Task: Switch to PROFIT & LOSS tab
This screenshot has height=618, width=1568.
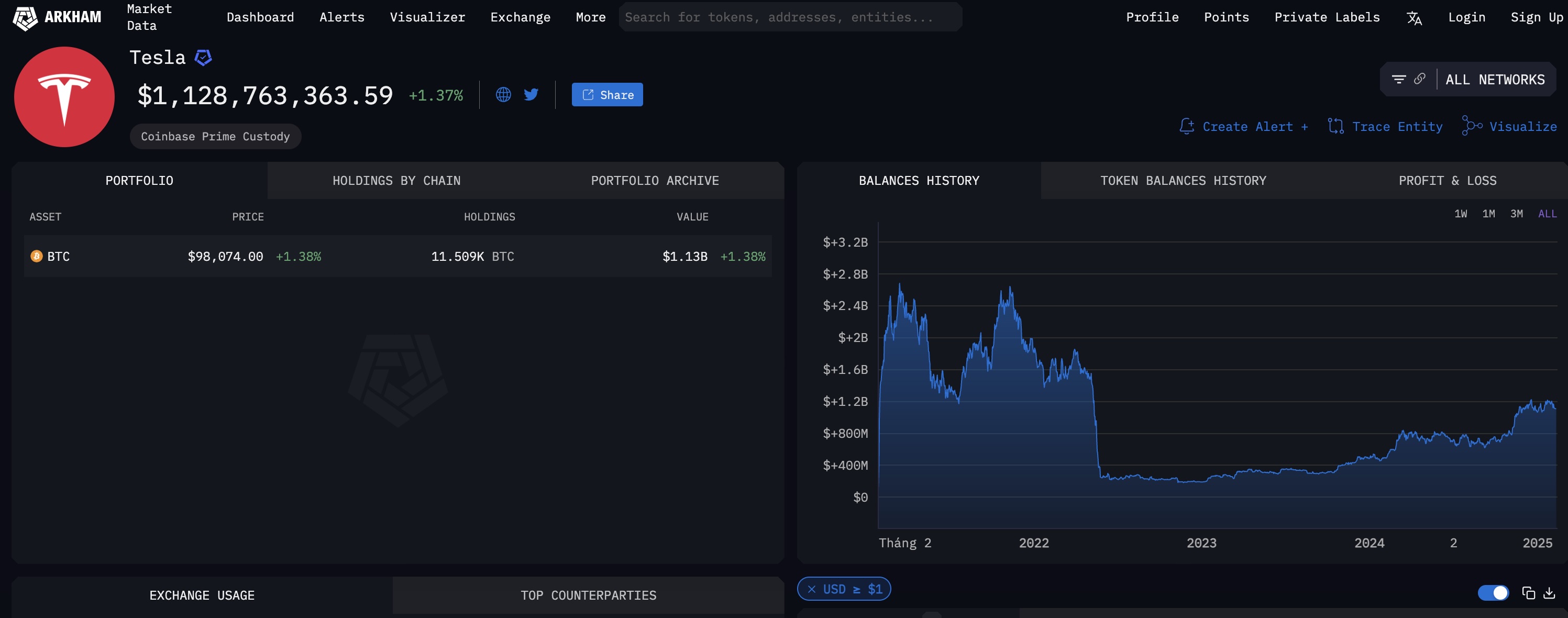Action: pos(1448,180)
